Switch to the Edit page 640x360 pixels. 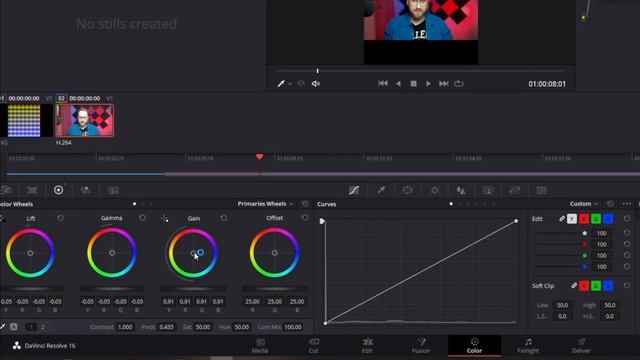point(367,346)
